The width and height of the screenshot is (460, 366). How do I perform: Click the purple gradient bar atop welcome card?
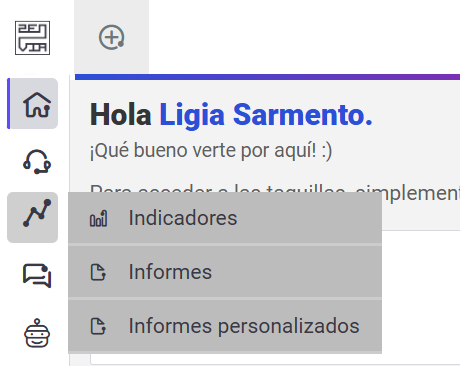[267, 77]
